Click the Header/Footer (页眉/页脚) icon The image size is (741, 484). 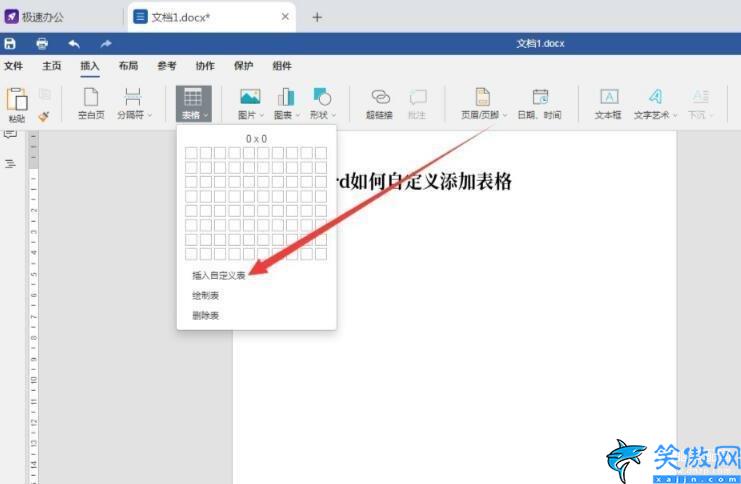coord(483,97)
